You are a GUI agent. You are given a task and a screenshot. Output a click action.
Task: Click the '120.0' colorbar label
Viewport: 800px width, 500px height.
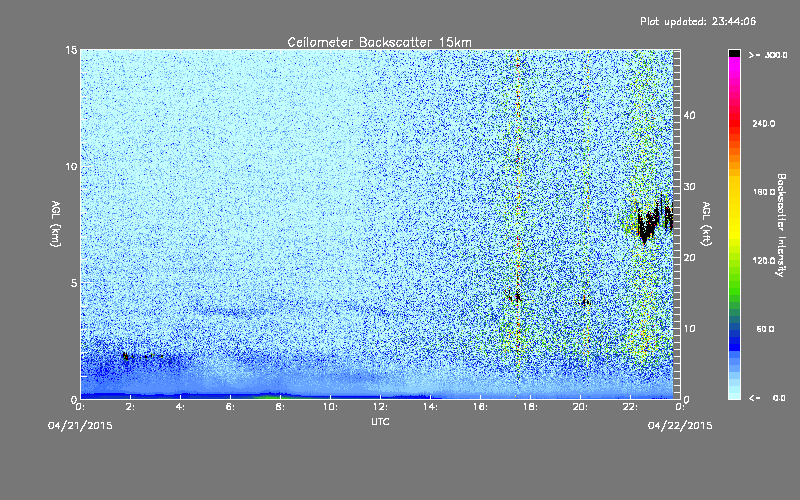pyautogui.click(x=764, y=261)
